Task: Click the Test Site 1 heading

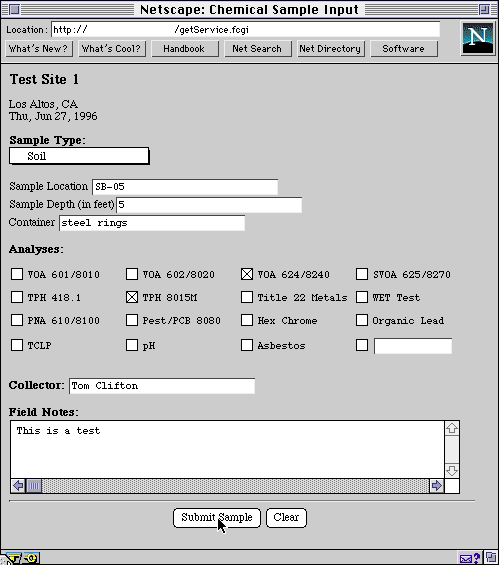Action: click(44, 79)
